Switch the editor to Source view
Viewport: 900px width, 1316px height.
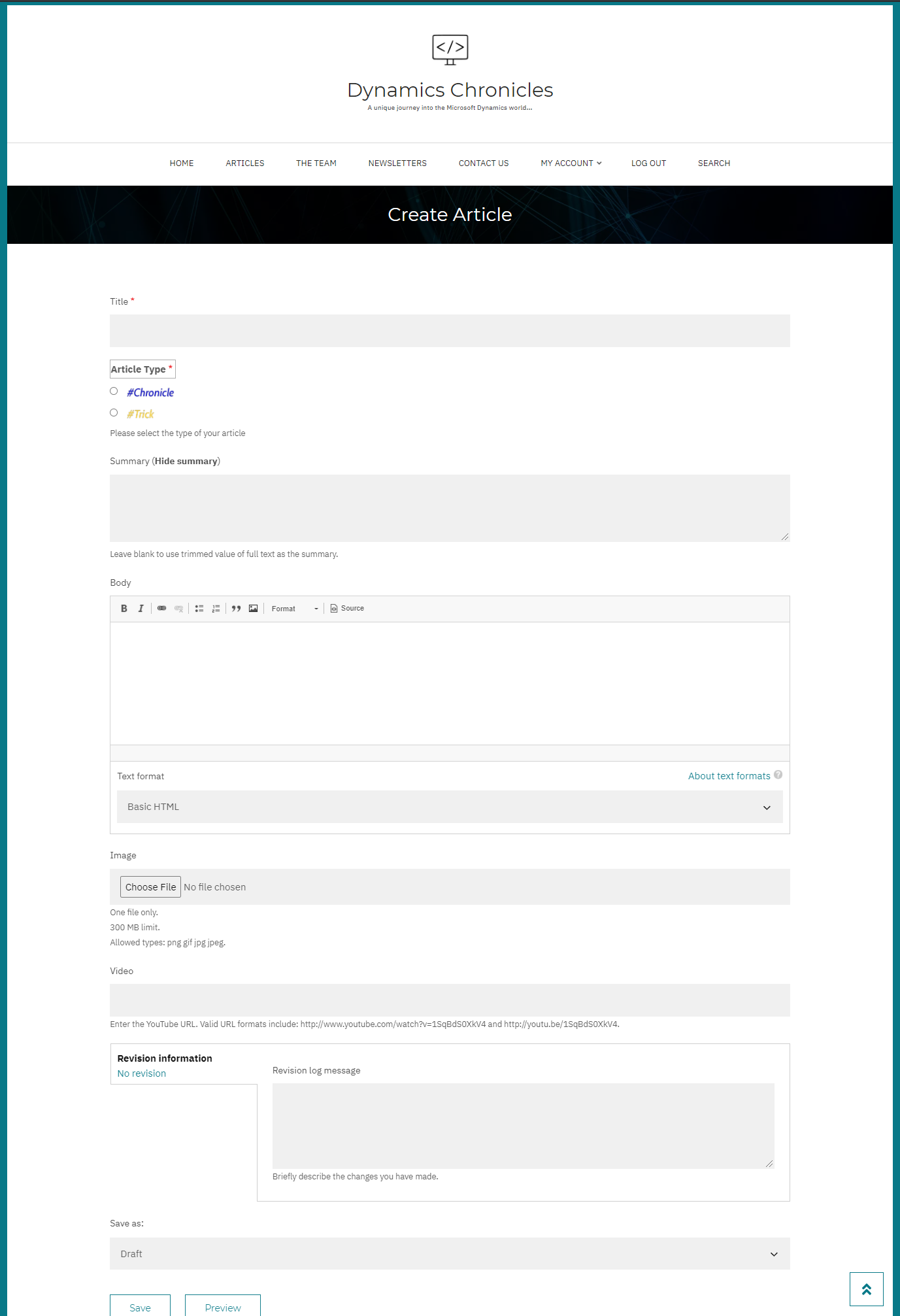pyautogui.click(x=347, y=609)
